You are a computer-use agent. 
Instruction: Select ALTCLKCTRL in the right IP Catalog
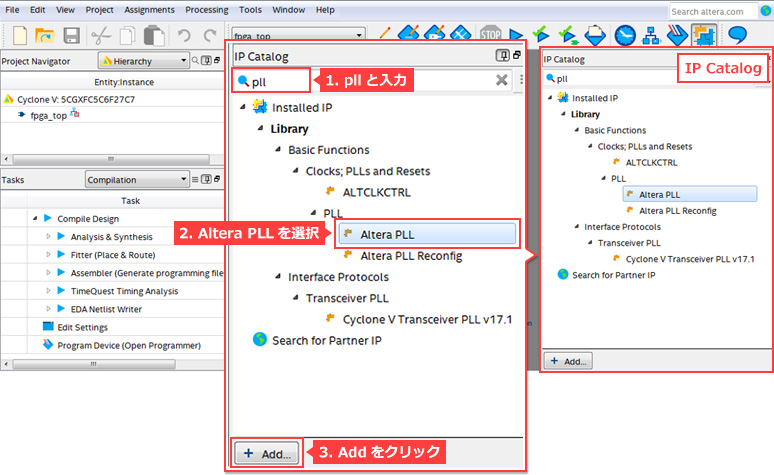[651, 162]
